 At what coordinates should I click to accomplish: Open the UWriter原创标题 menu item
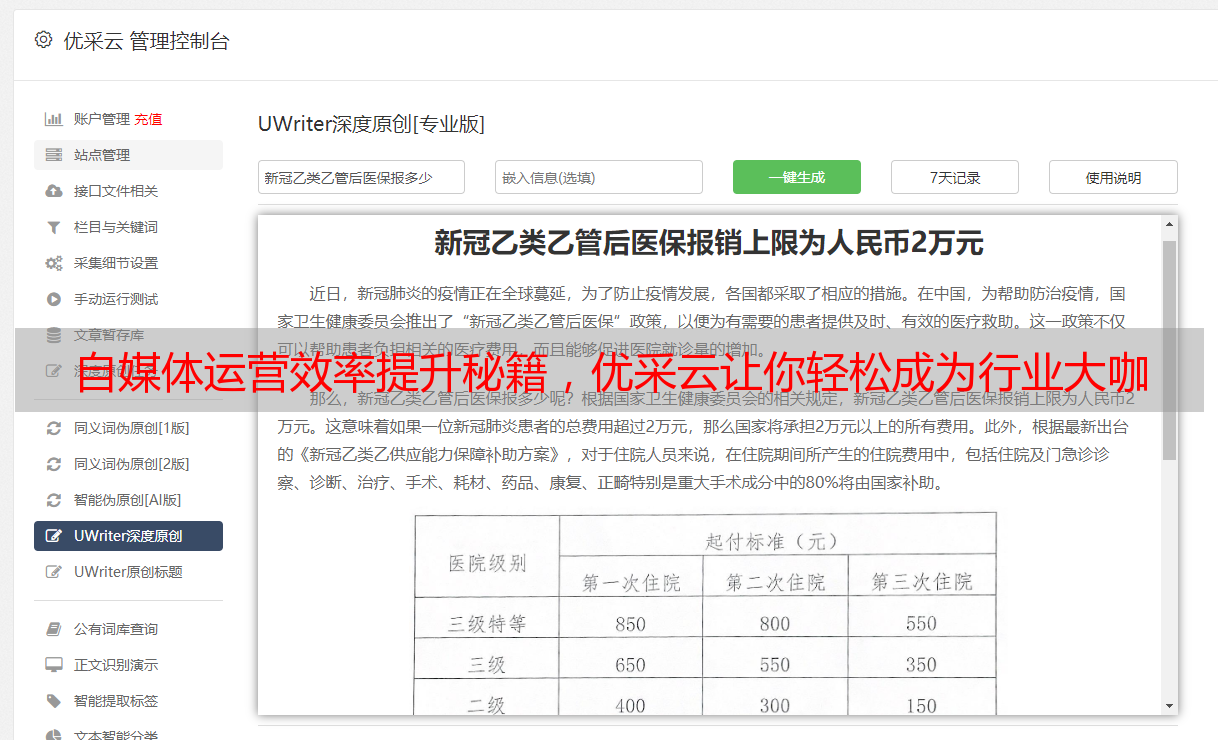[128, 572]
